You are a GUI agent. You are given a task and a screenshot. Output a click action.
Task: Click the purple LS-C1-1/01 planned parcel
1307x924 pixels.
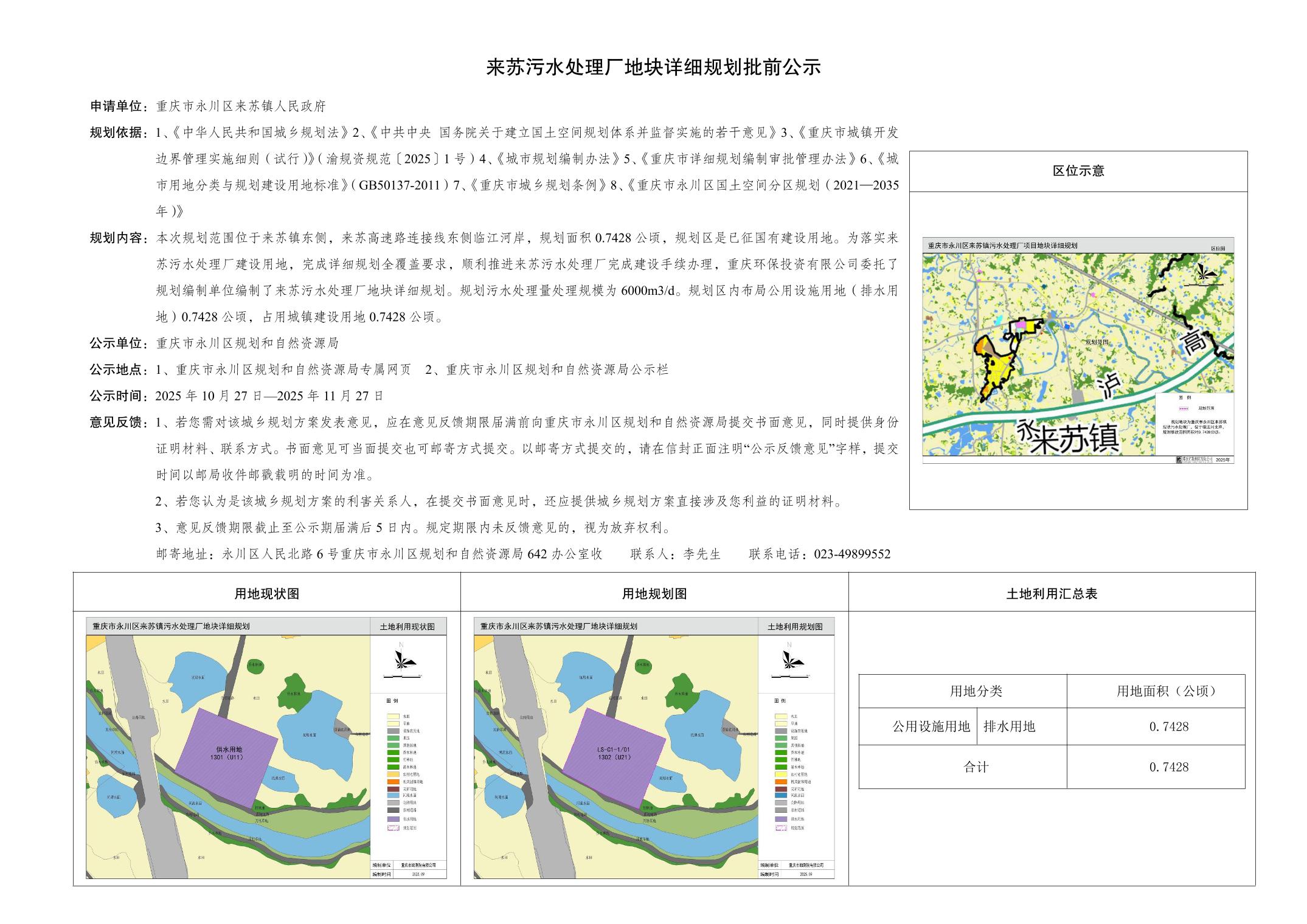point(614,756)
